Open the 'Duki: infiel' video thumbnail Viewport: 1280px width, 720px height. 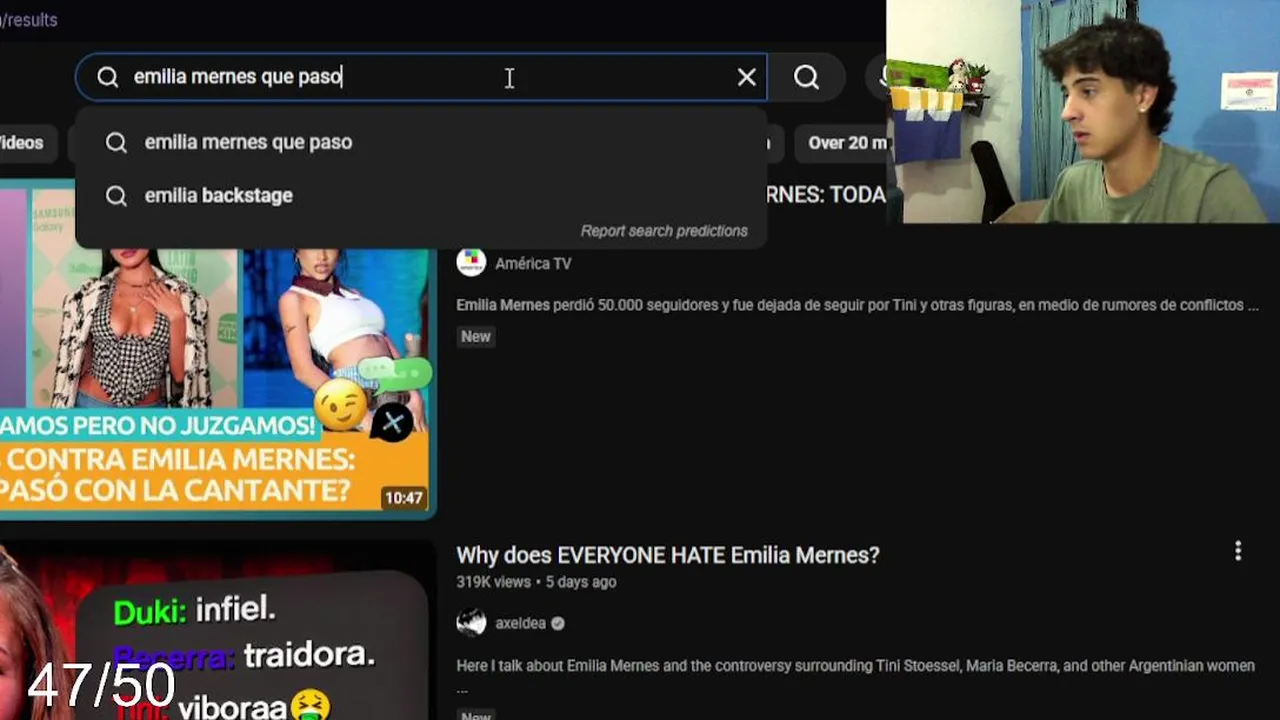[x=217, y=632]
